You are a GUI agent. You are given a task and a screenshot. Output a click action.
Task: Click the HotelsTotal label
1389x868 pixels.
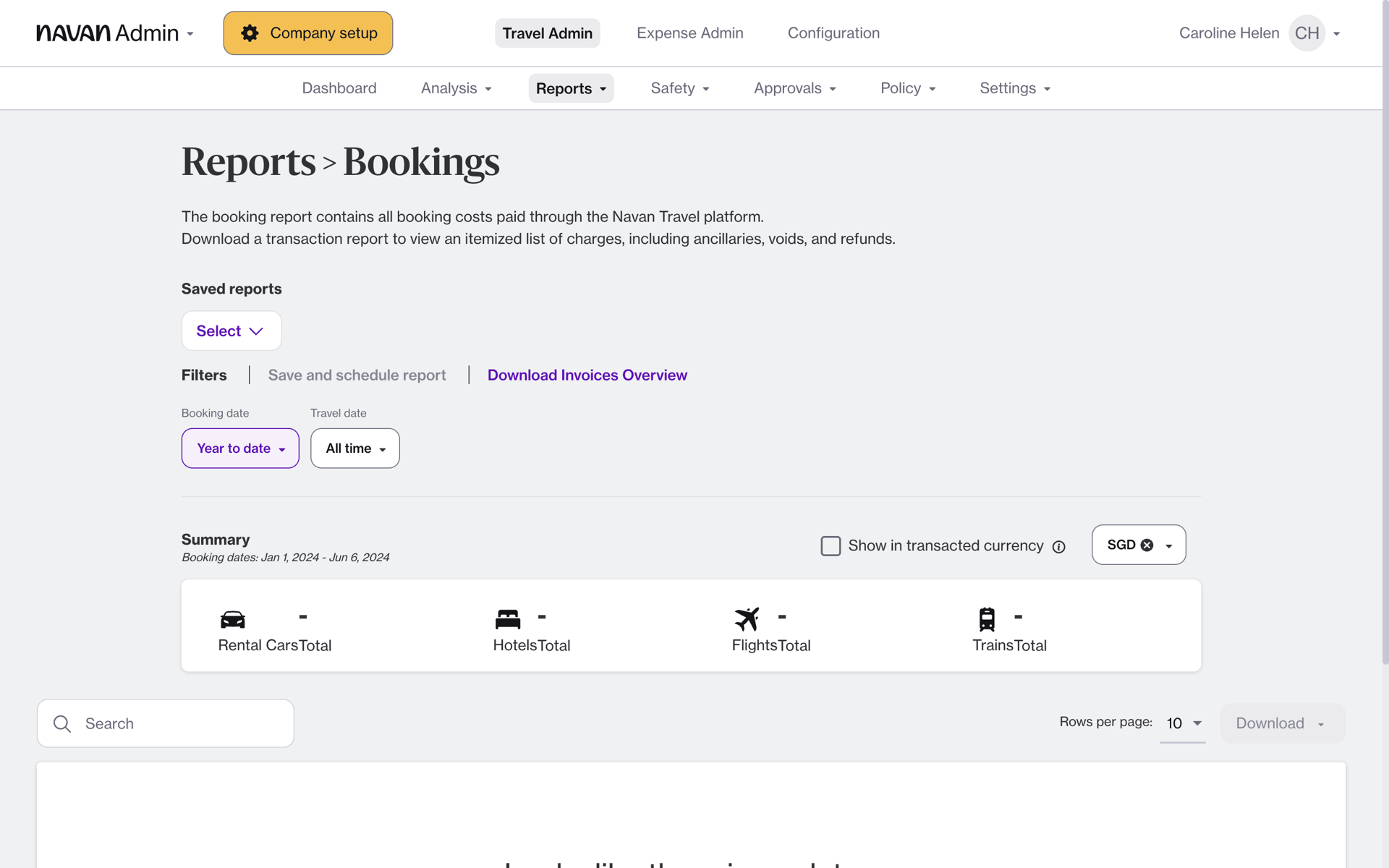(x=532, y=645)
